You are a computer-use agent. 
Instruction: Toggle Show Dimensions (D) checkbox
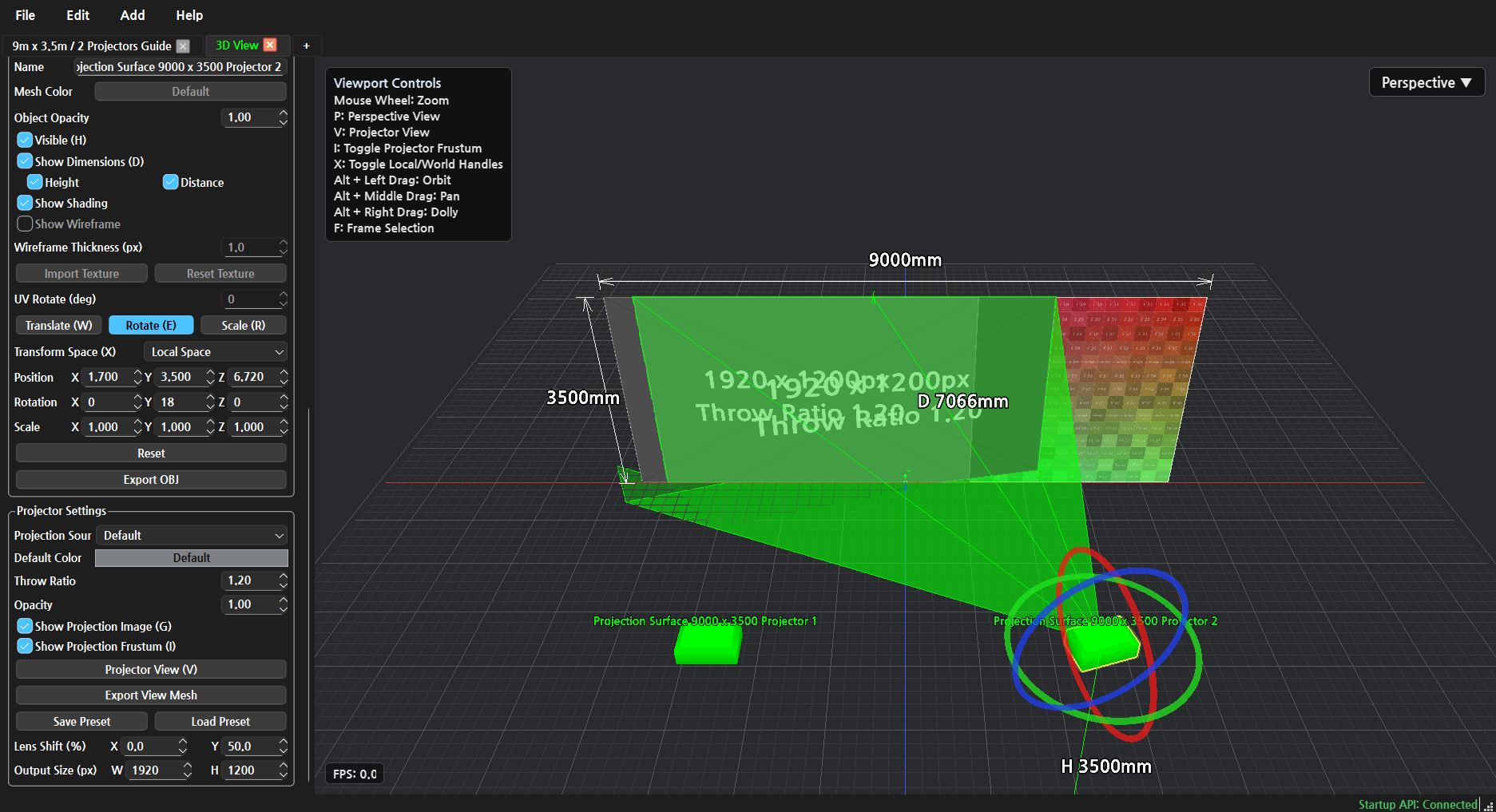pos(25,161)
